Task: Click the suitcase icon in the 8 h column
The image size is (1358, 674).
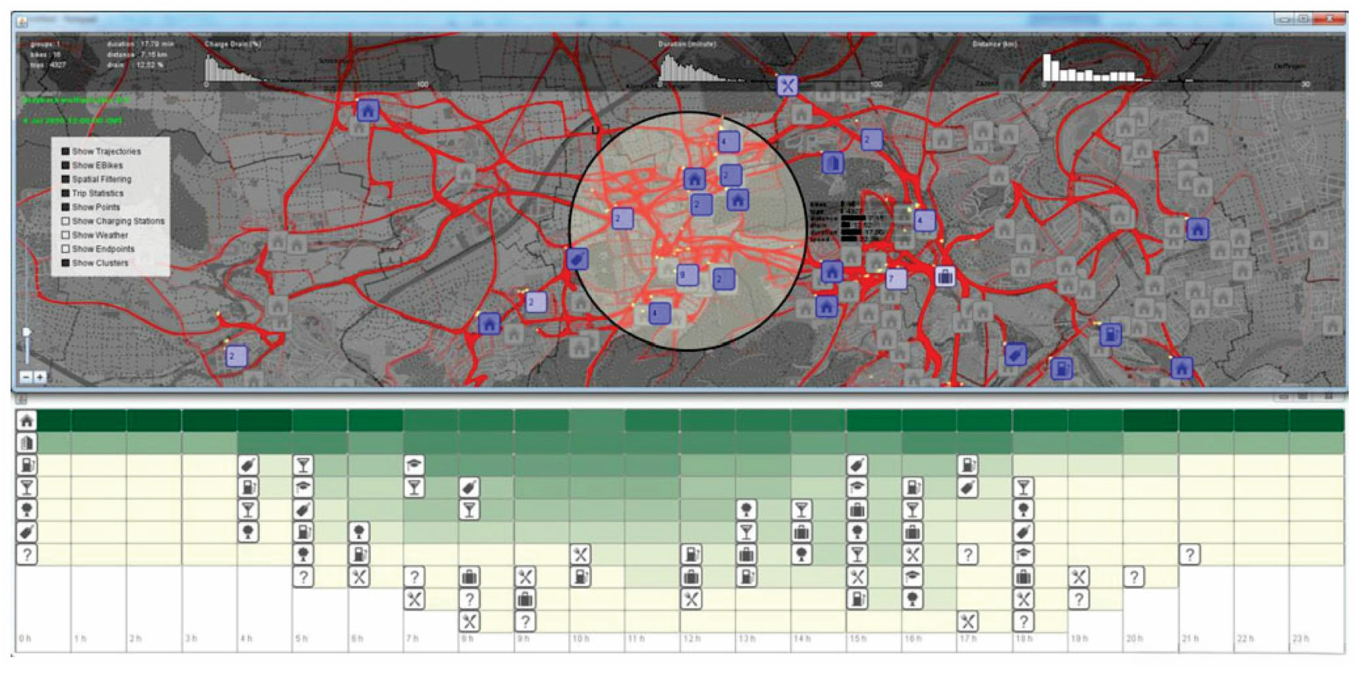Action: 469,576
